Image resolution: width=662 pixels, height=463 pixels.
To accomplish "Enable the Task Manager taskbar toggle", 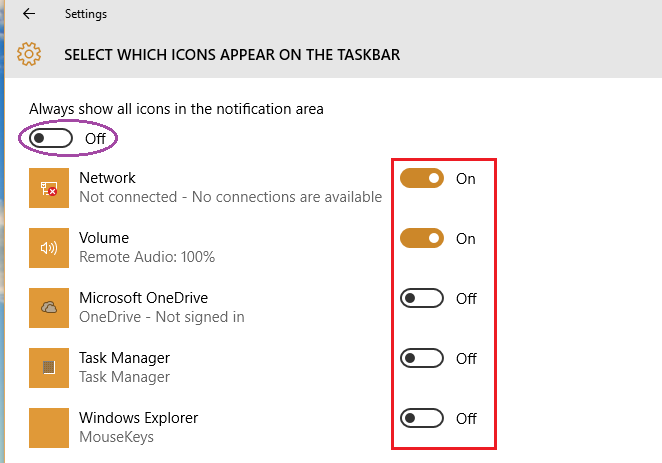I will point(422,358).
